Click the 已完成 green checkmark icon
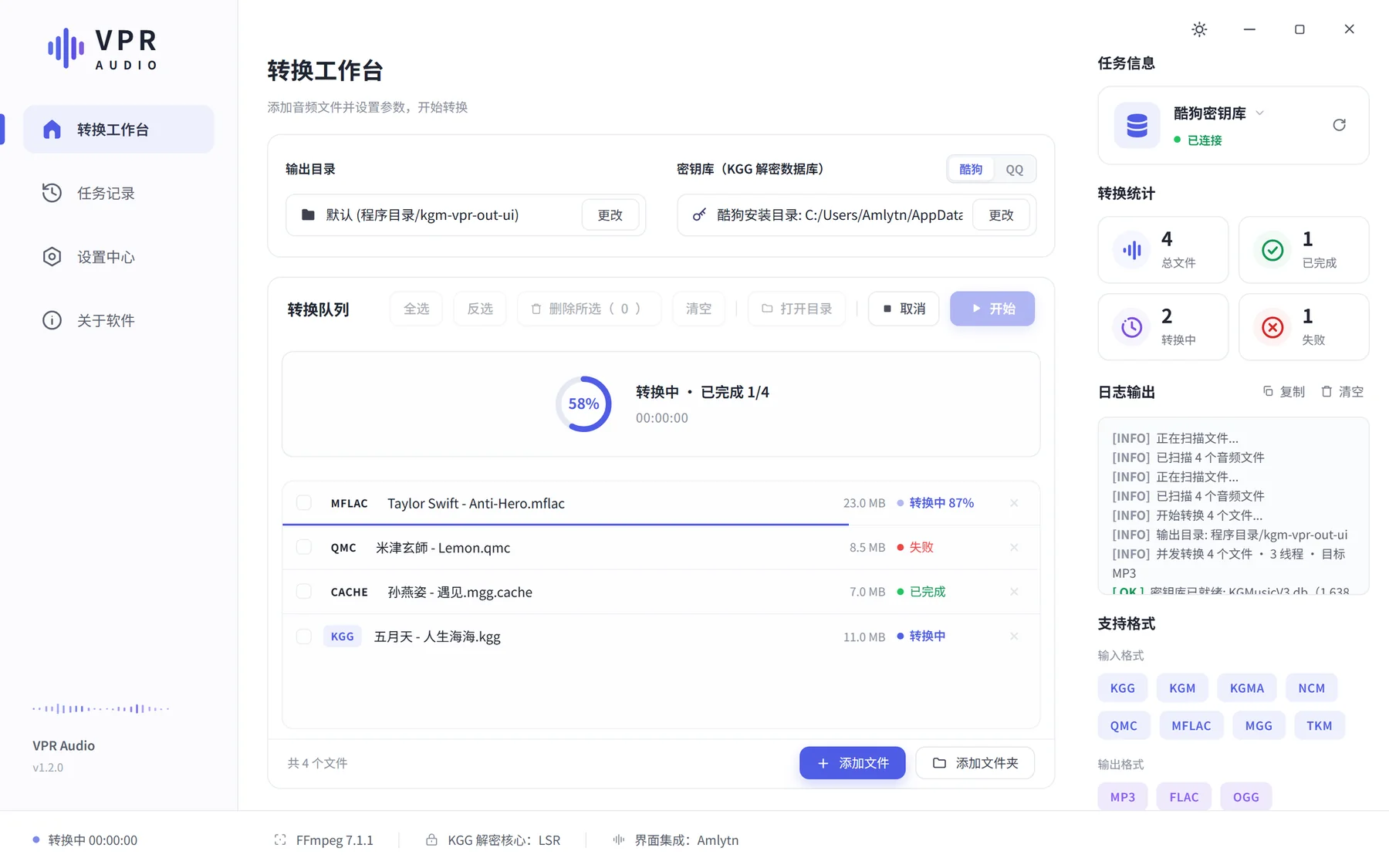This screenshot has width=1389, height=868. point(1272,250)
